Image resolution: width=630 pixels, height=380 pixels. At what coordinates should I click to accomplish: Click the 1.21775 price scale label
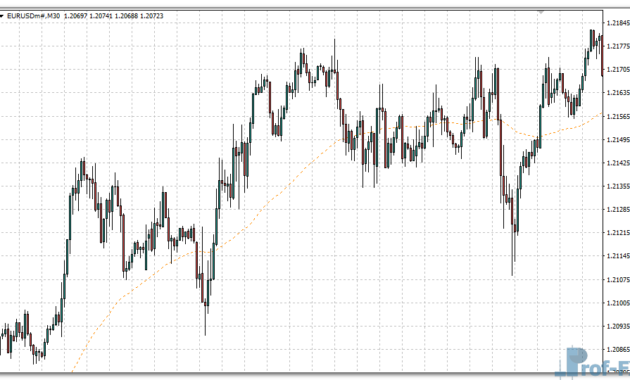pos(618,46)
